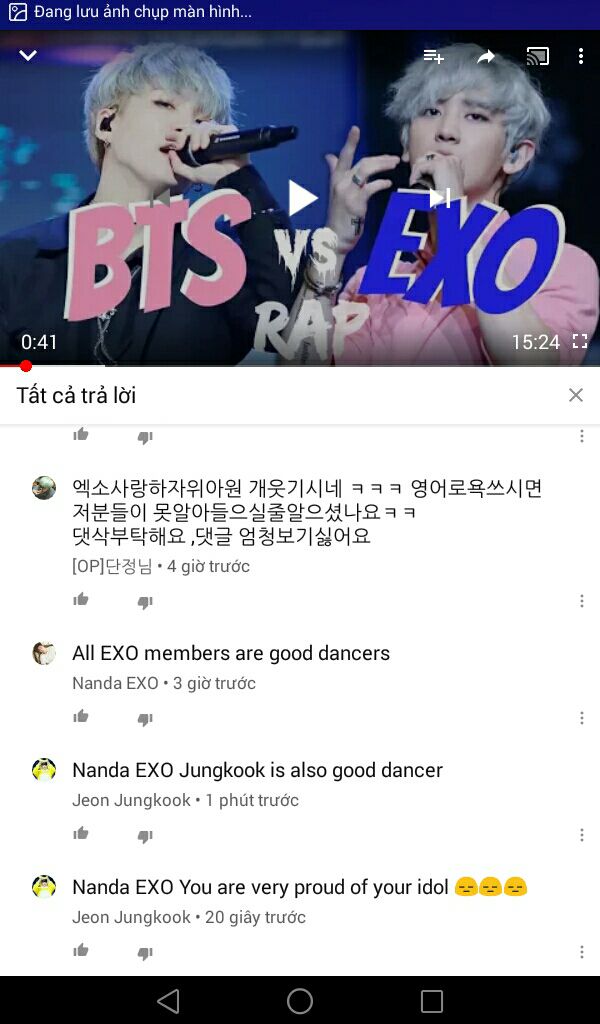Minimize the video with the down chevron
Screen dimensions: 600x1024
tap(27, 56)
